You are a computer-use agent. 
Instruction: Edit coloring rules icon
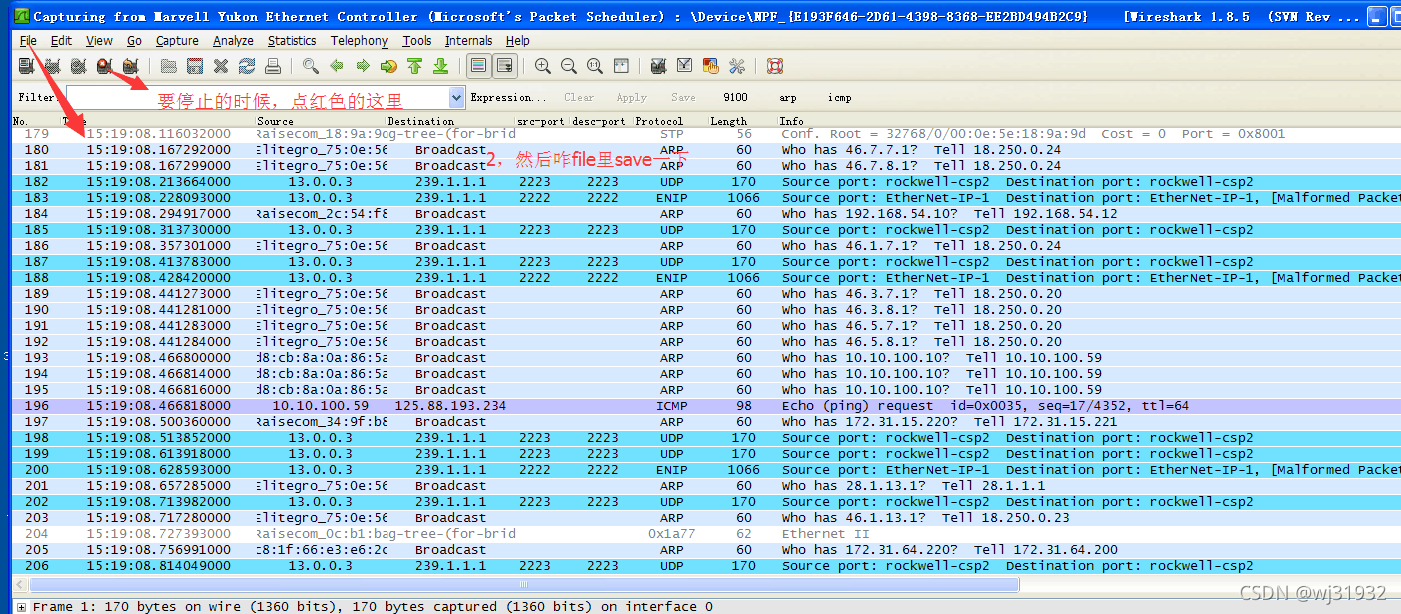711,66
